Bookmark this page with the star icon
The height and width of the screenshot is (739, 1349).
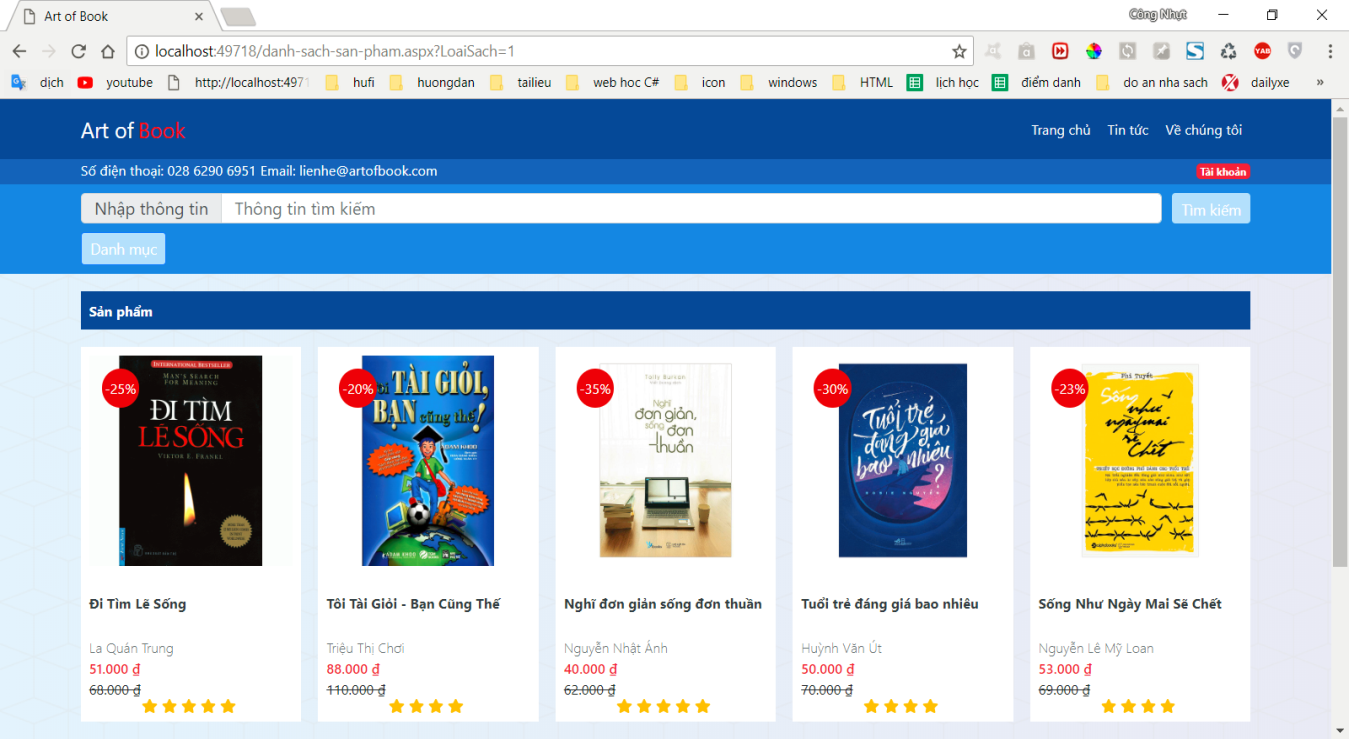coord(959,51)
